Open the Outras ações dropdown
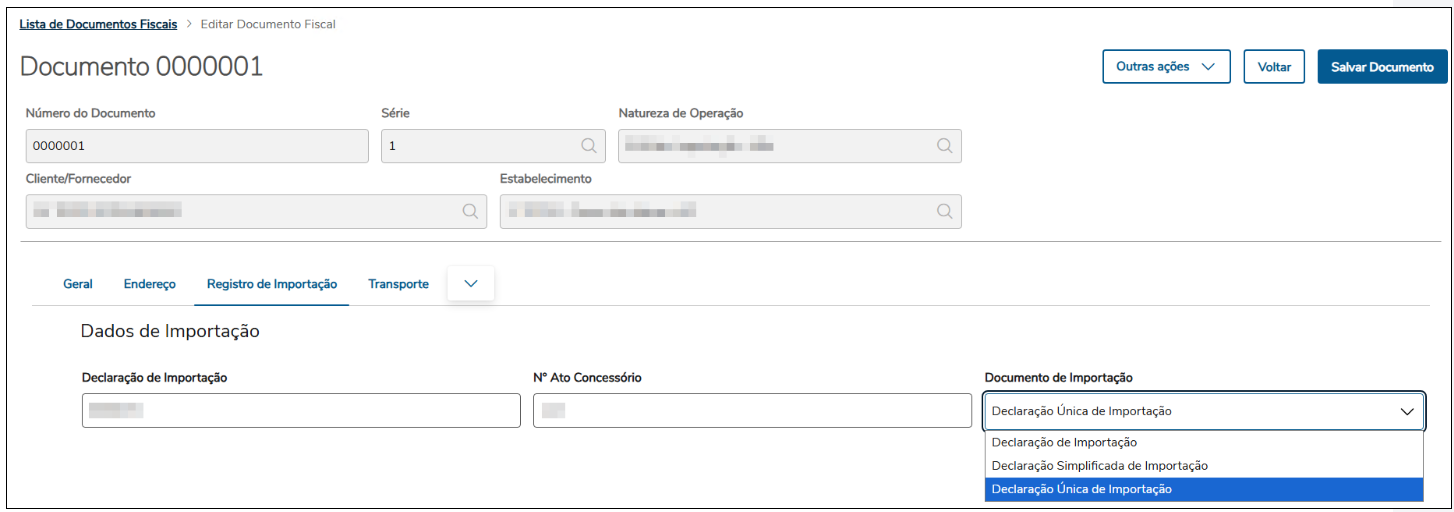 [1166, 67]
